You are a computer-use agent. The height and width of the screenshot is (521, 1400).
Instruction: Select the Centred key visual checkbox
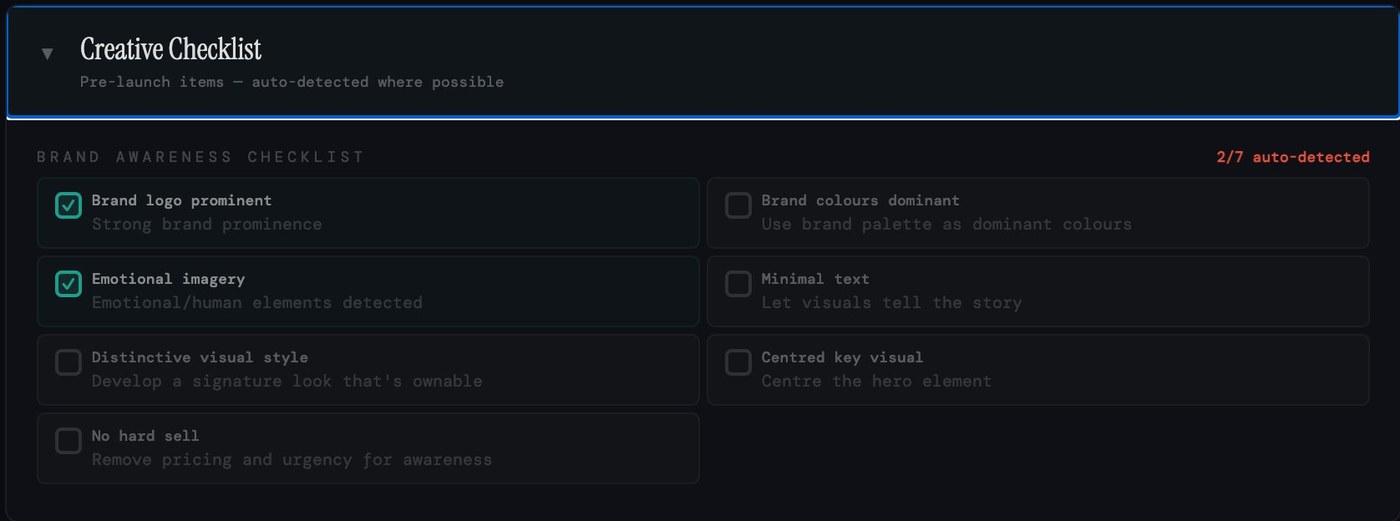(738, 362)
